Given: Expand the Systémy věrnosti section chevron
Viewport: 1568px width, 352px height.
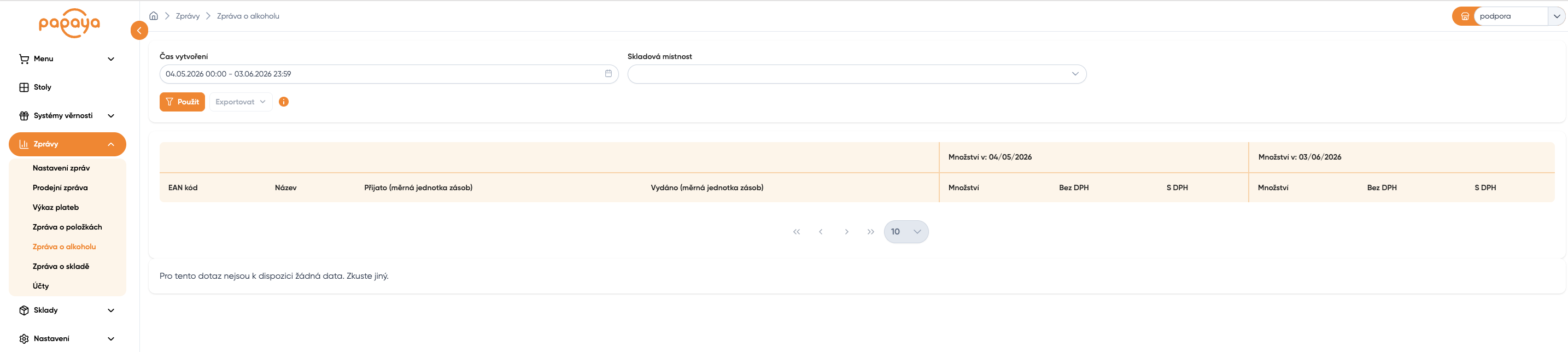Looking at the screenshot, I should 111,116.
